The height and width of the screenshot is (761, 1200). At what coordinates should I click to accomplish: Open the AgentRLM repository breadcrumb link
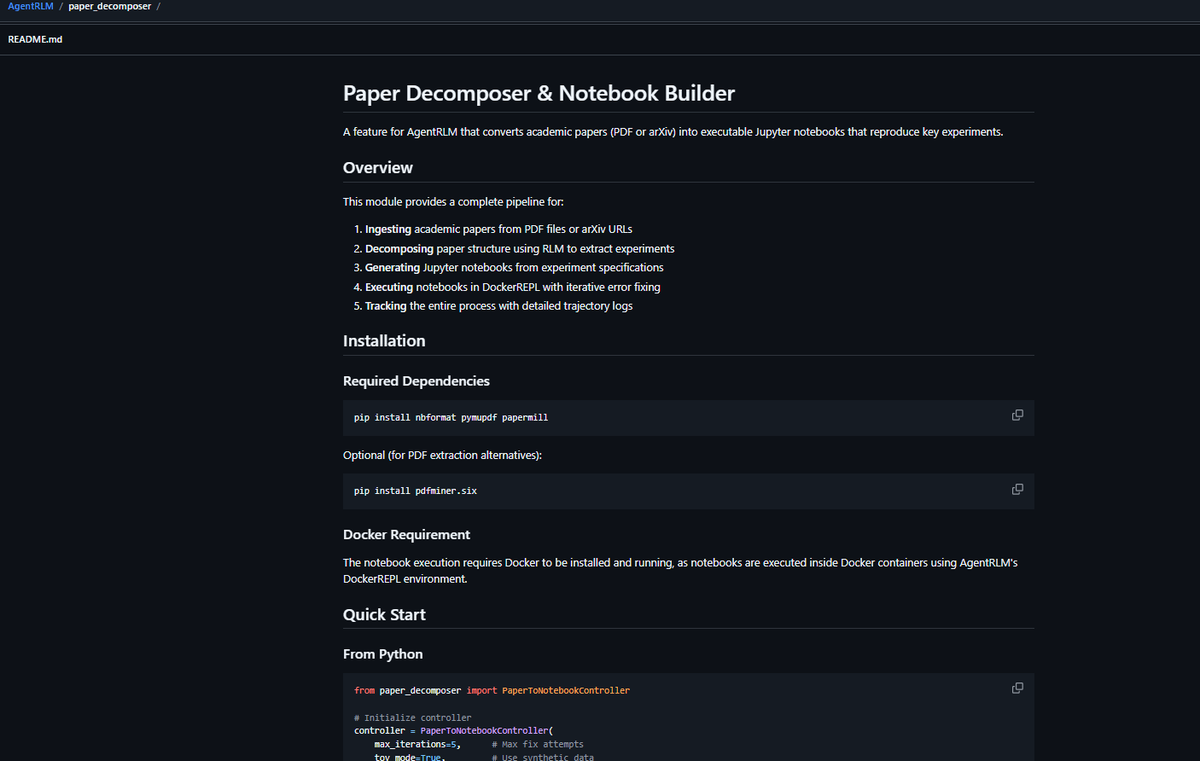point(30,7)
